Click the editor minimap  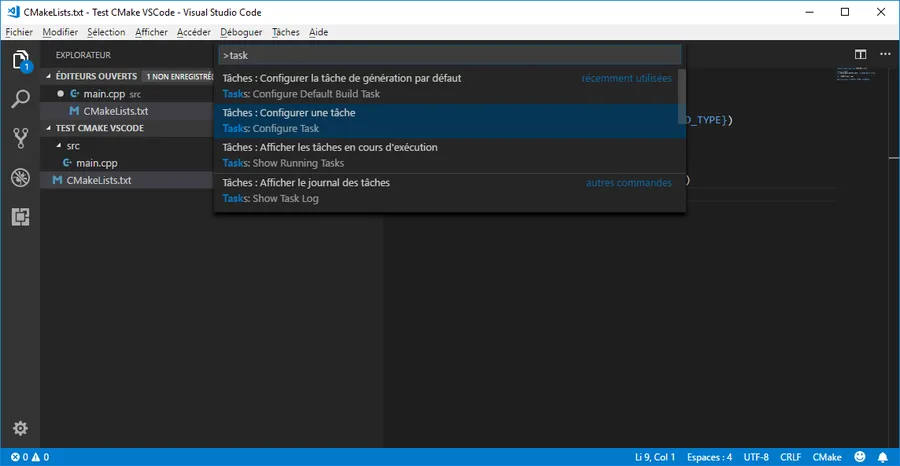[854, 75]
